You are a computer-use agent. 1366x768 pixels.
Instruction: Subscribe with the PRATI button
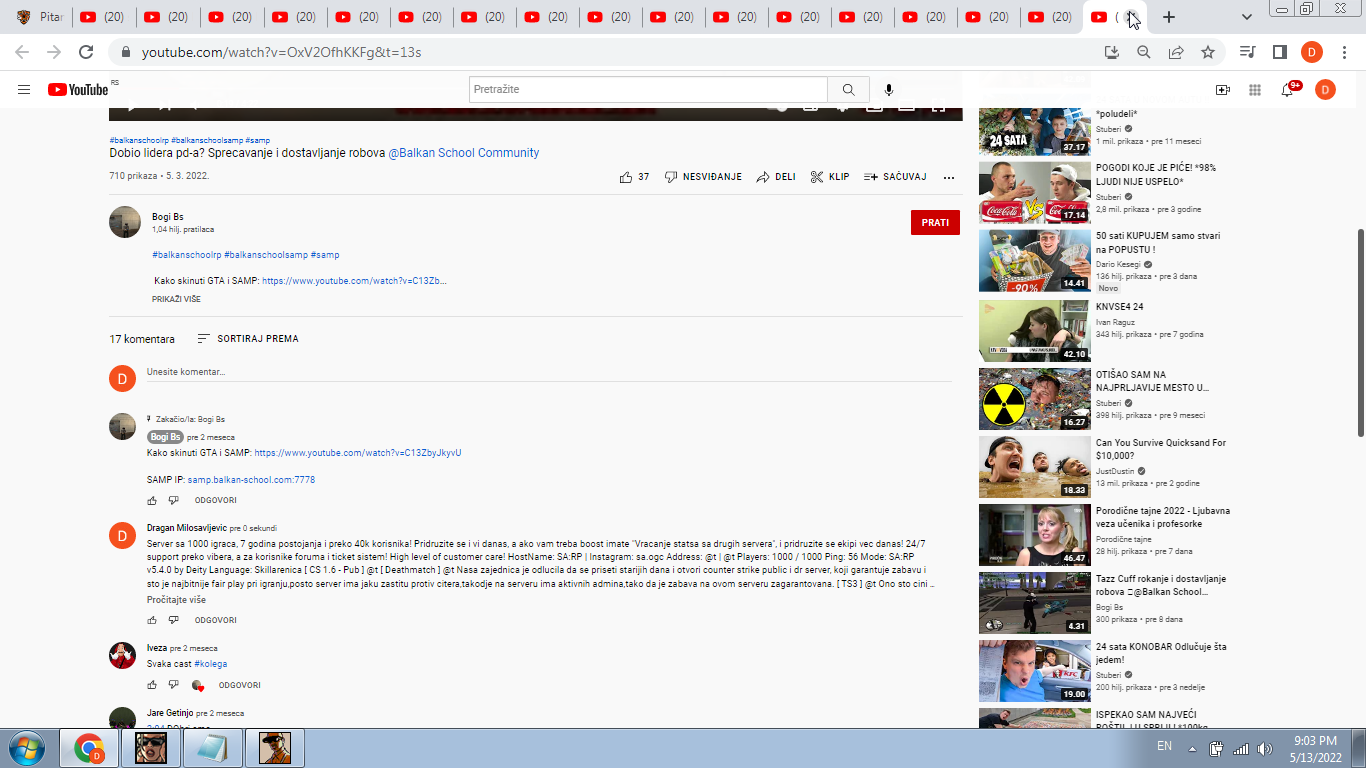point(935,222)
